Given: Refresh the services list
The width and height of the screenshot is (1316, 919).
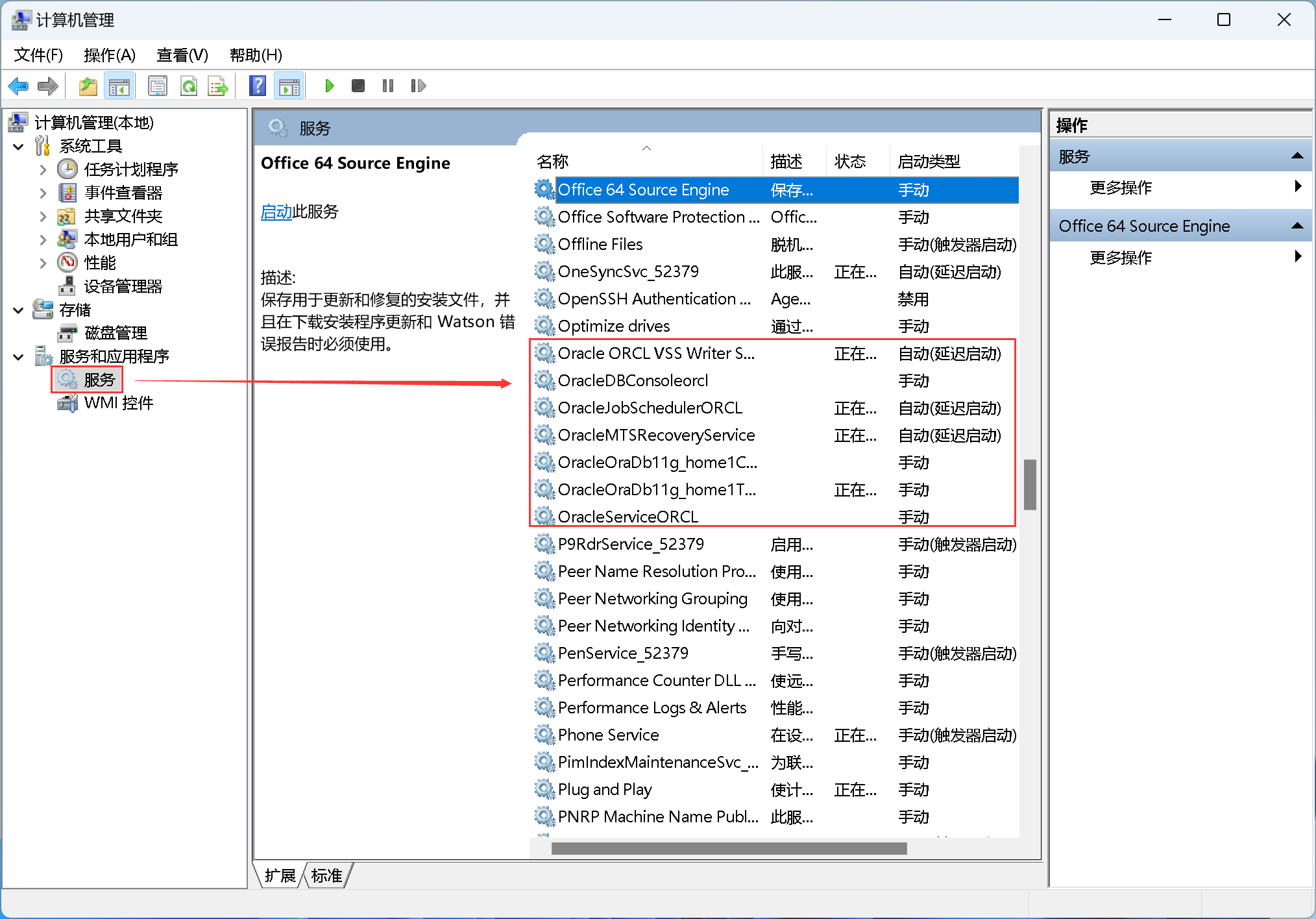Looking at the screenshot, I should [189, 86].
